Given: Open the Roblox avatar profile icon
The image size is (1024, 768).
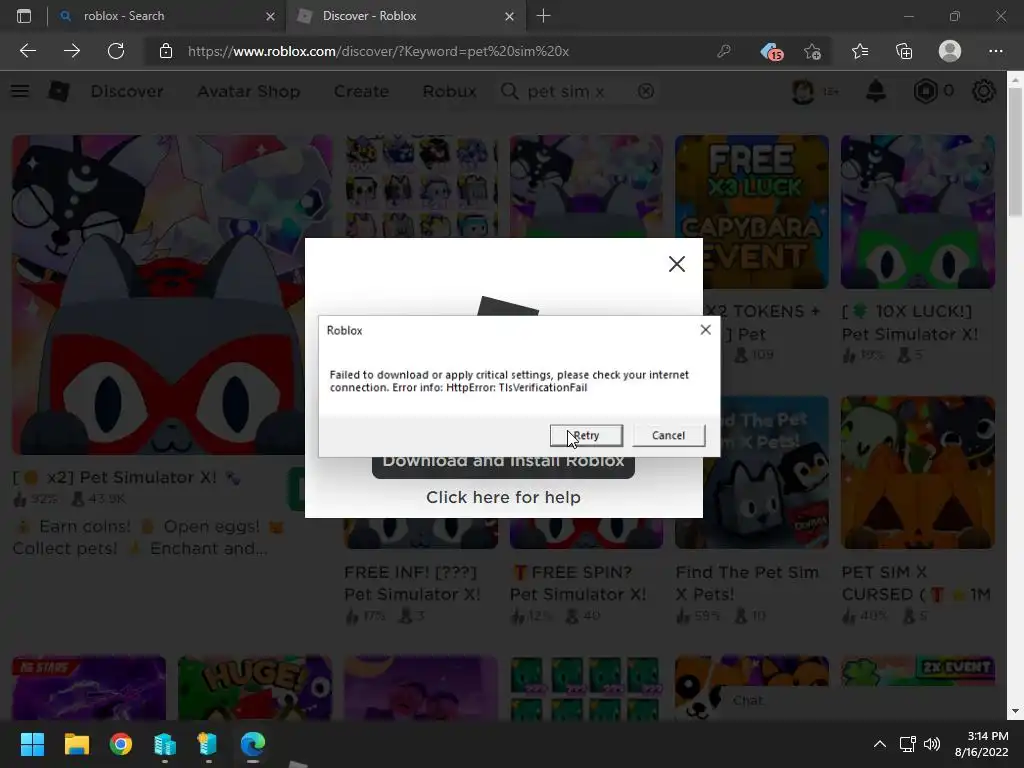Looking at the screenshot, I should [x=803, y=91].
